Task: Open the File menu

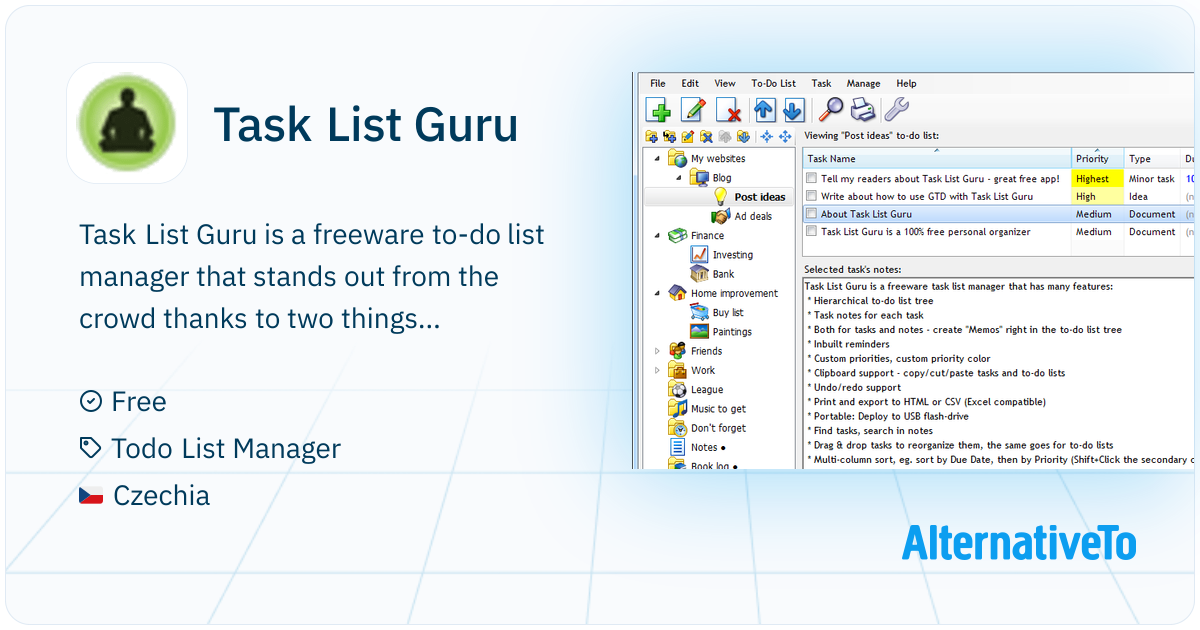Action: (x=658, y=83)
